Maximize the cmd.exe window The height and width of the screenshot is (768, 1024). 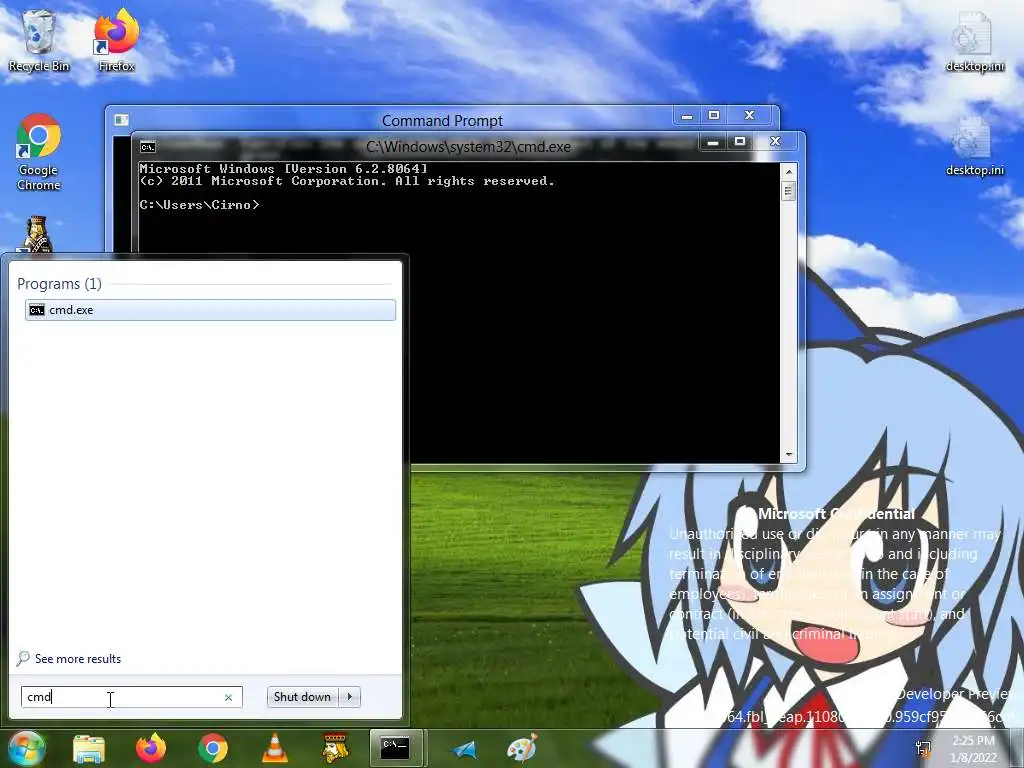(x=740, y=142)
